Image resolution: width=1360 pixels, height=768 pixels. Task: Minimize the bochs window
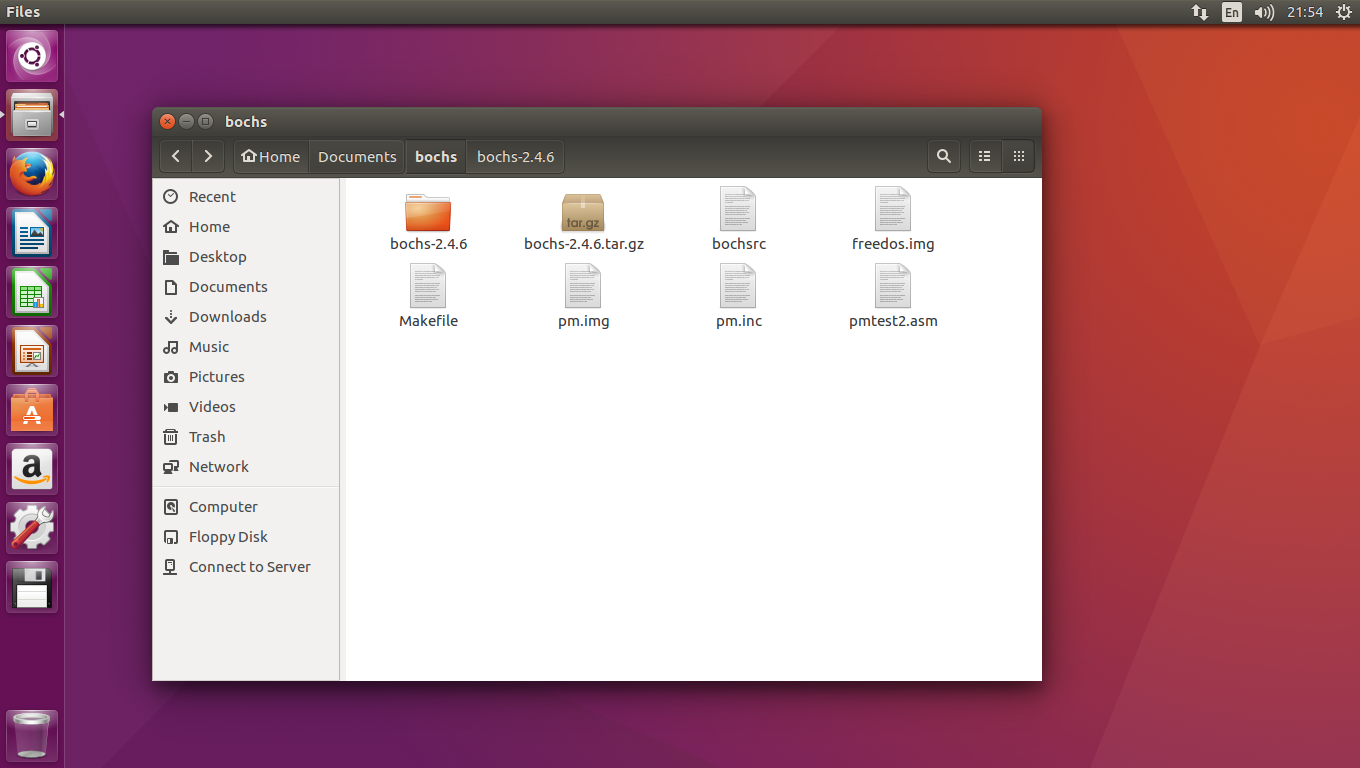(x=187, y=121)
